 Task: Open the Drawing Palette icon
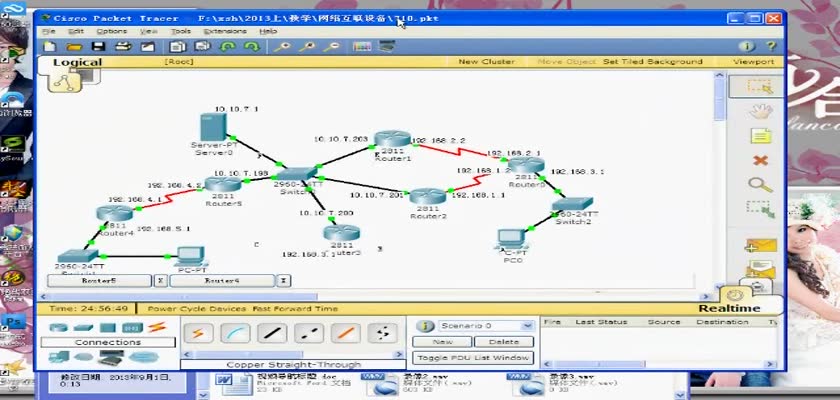[362, 47]
